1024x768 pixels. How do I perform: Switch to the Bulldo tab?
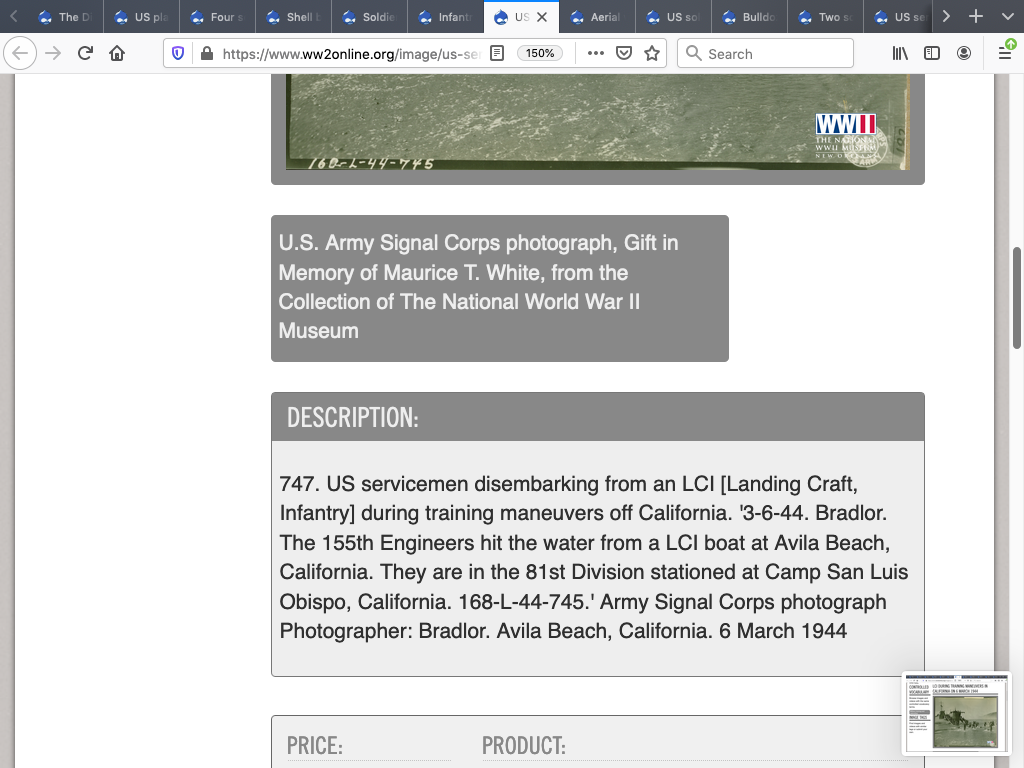(x=748, y=17)
